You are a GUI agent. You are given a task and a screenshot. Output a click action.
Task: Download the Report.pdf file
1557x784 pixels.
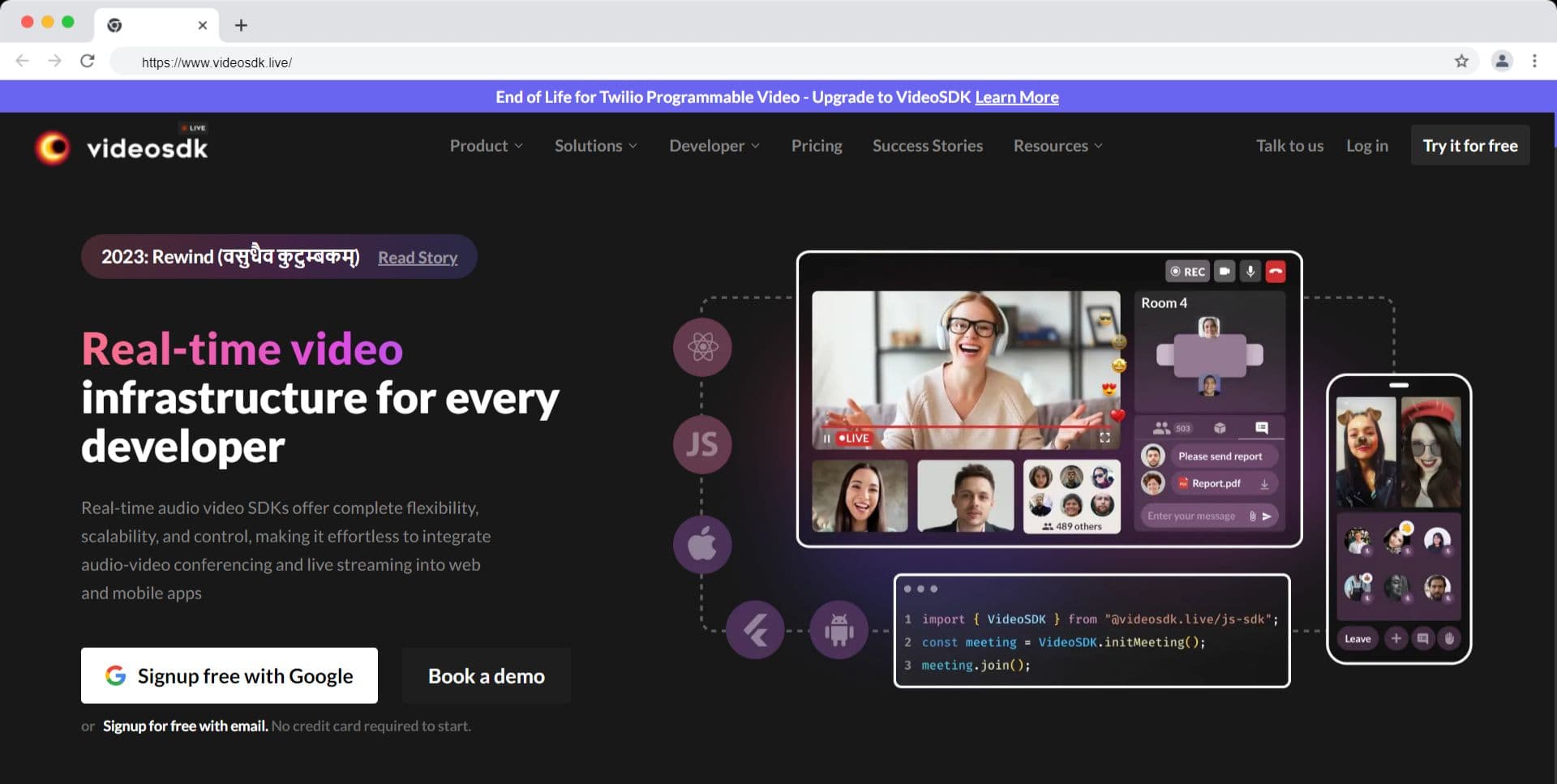(x=1264, y=484)
